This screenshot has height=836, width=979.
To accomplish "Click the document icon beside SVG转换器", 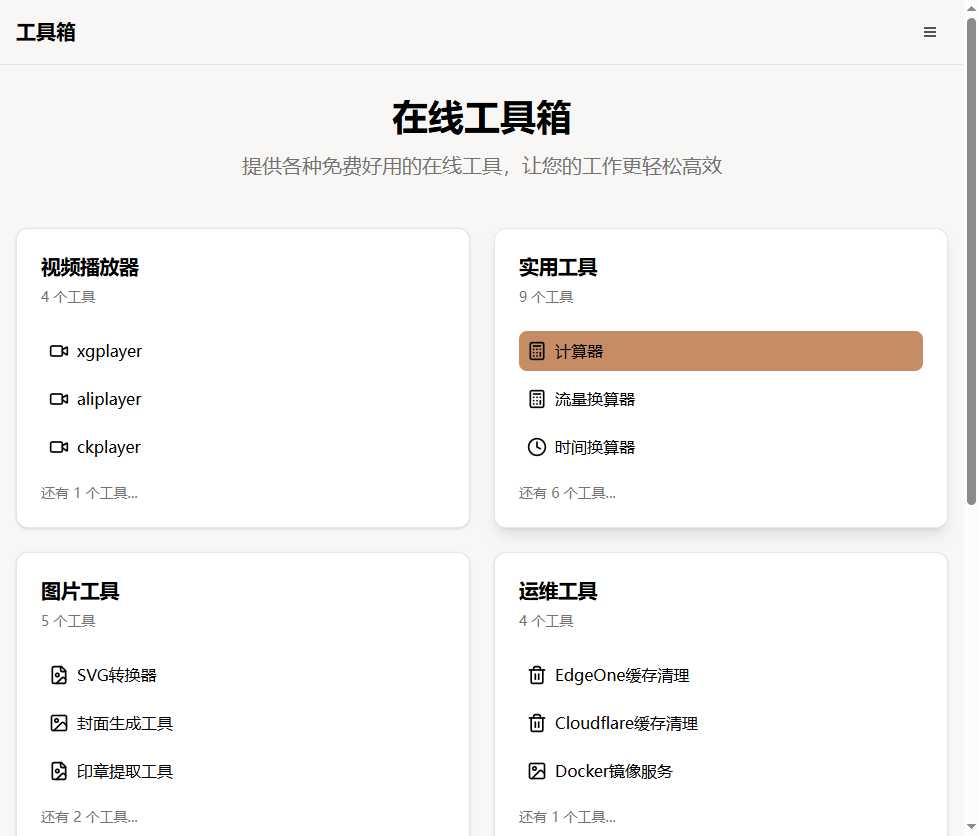I will coord(60,675).
